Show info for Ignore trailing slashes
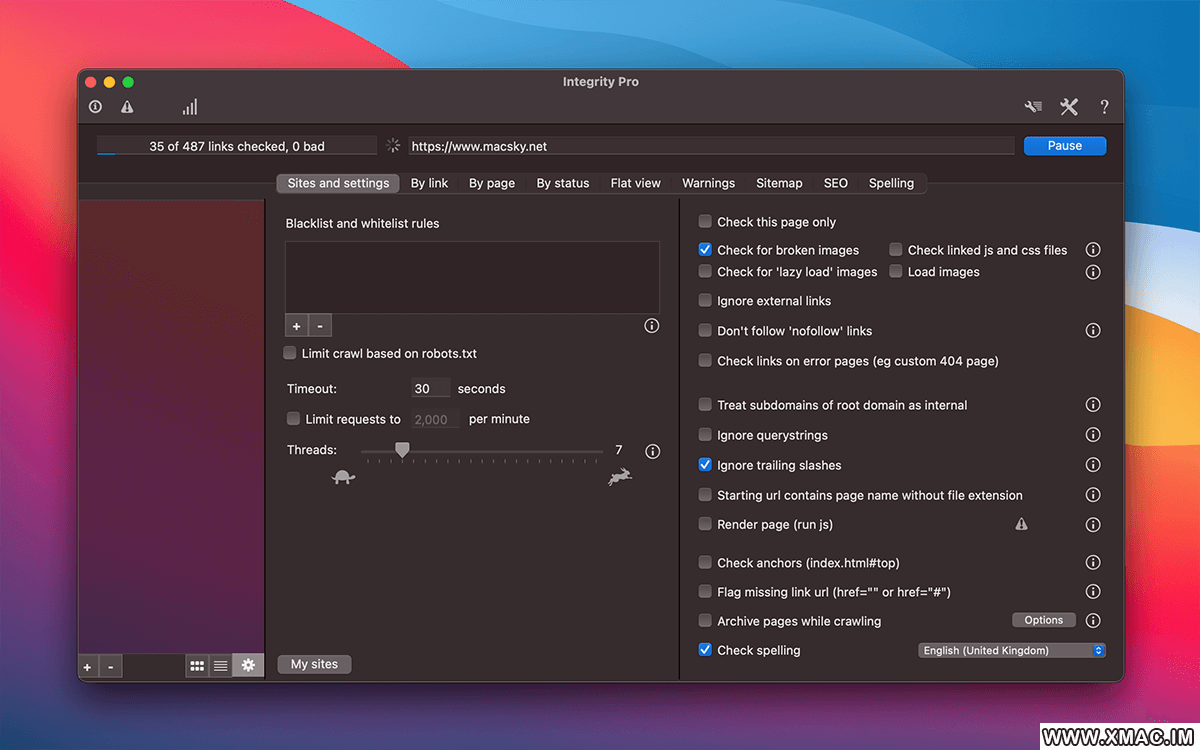Screen dimensions: 1200x750 1093,465
